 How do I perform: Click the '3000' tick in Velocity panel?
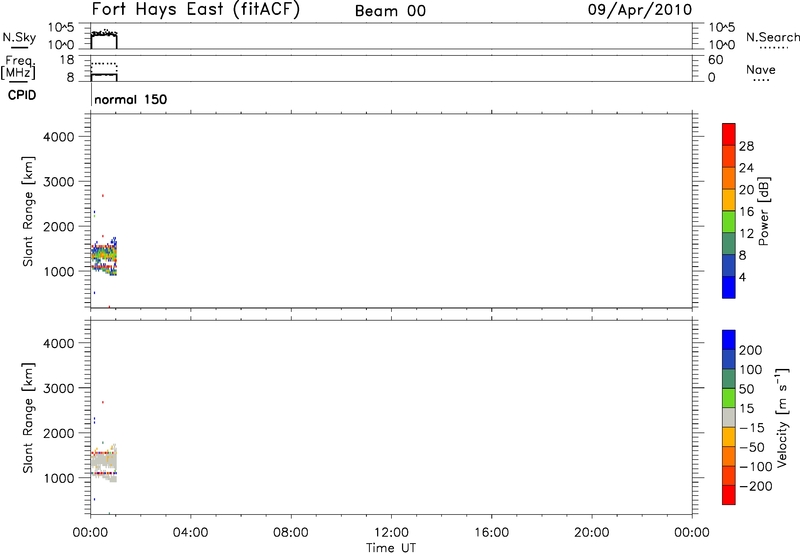pos(59,388)
